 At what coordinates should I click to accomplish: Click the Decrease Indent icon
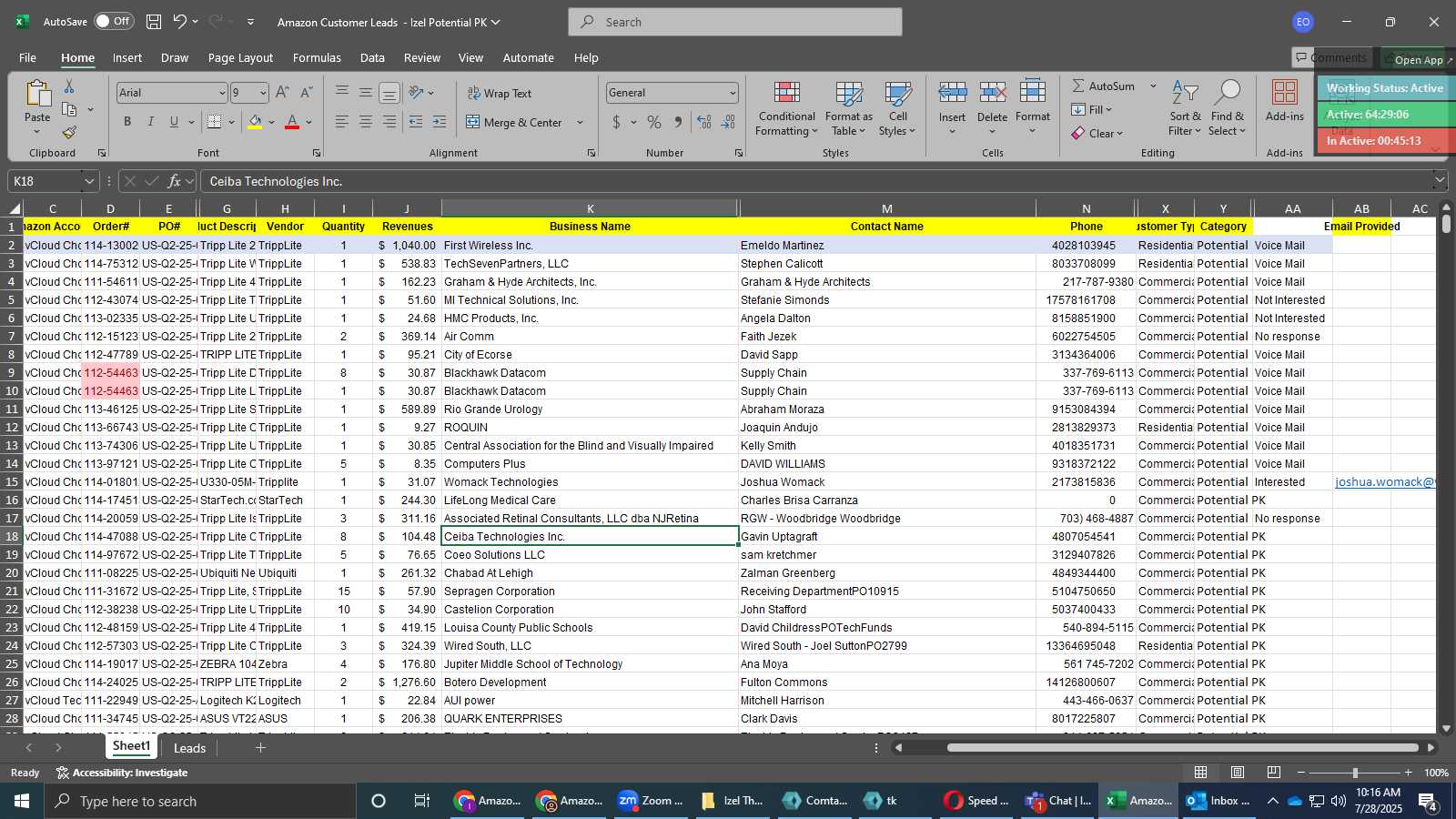[x=416, y=122]
